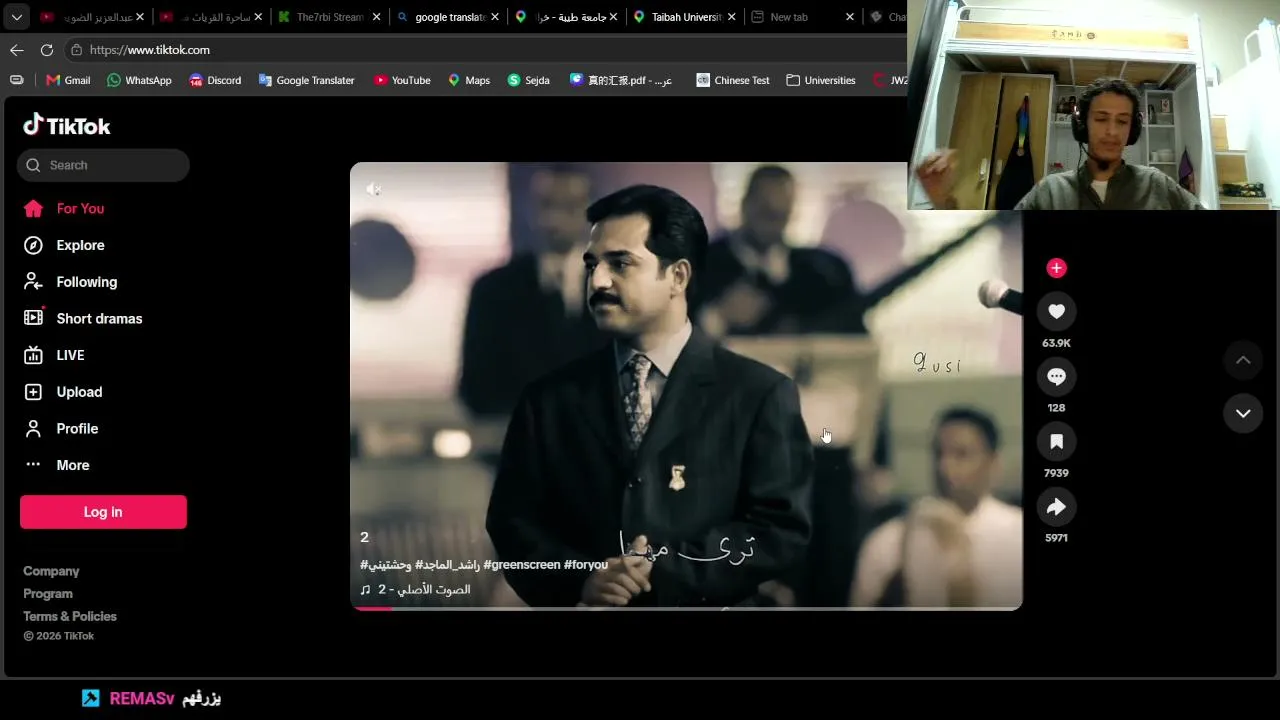Click the 5971 shares count
The image size is (1280, 720).
pos(1056,538)
